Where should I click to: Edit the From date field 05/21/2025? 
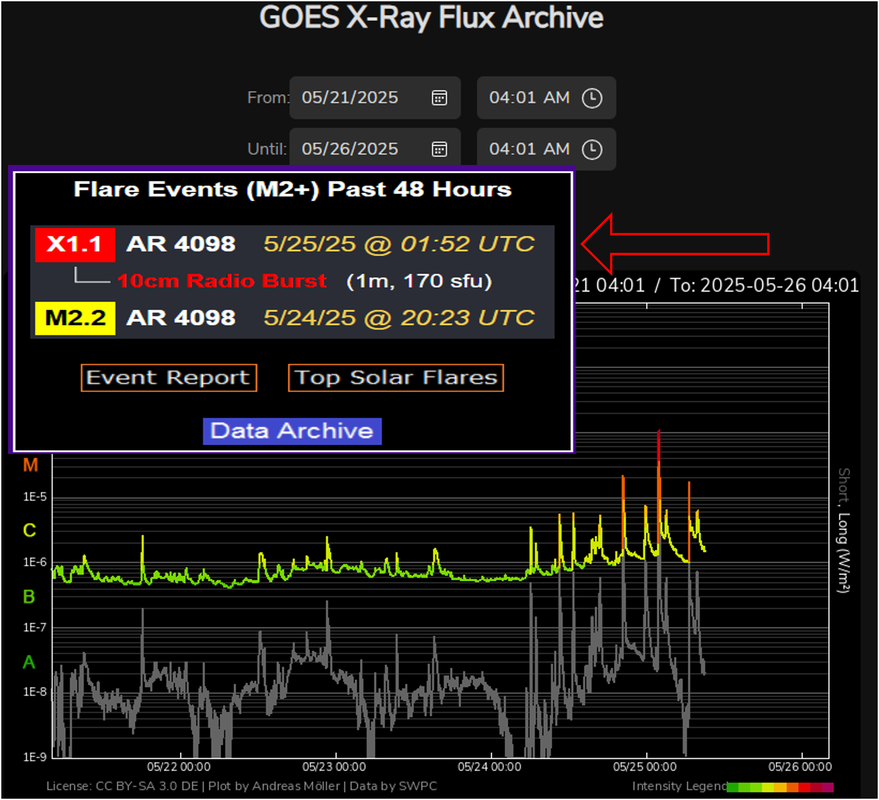click(375, 98)
